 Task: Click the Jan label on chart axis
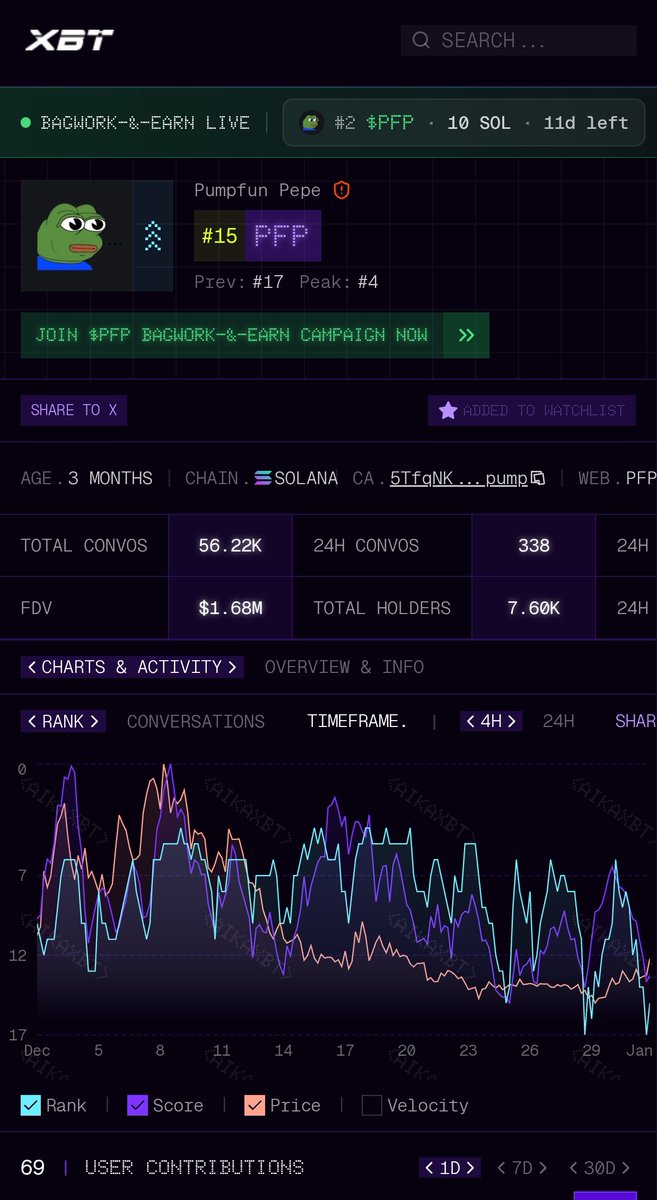(640, 1050)
